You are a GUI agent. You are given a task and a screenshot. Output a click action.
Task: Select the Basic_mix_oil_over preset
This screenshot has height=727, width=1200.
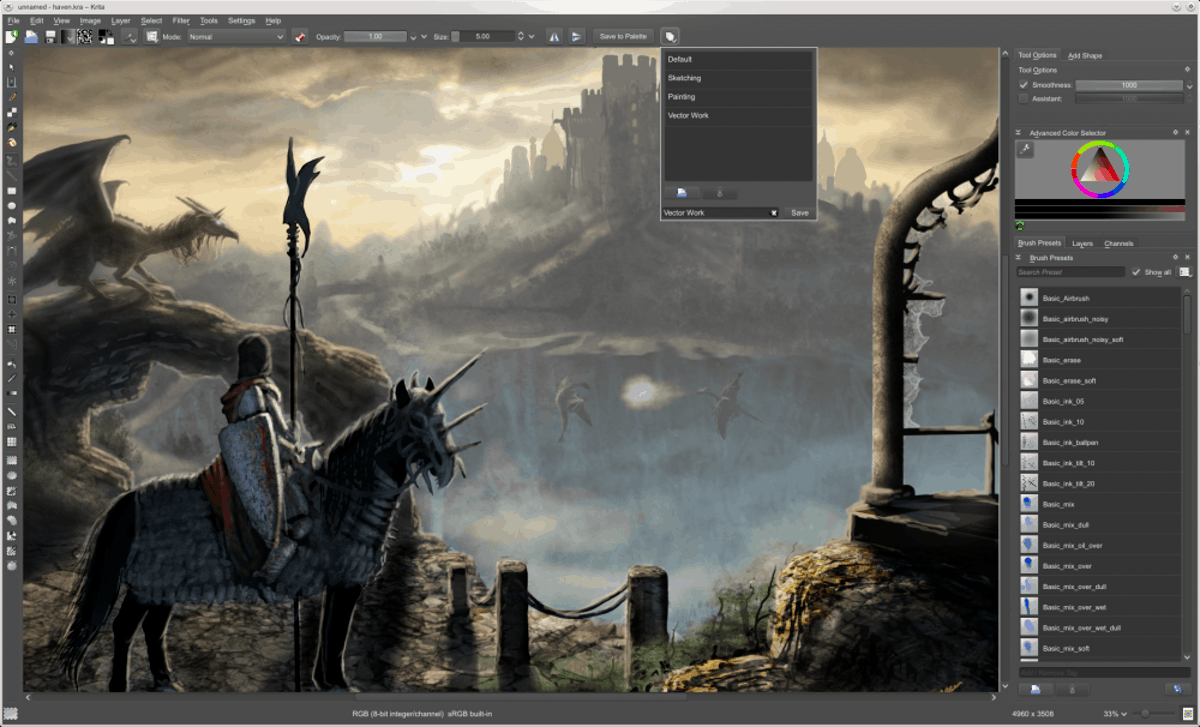(1100, 545)
